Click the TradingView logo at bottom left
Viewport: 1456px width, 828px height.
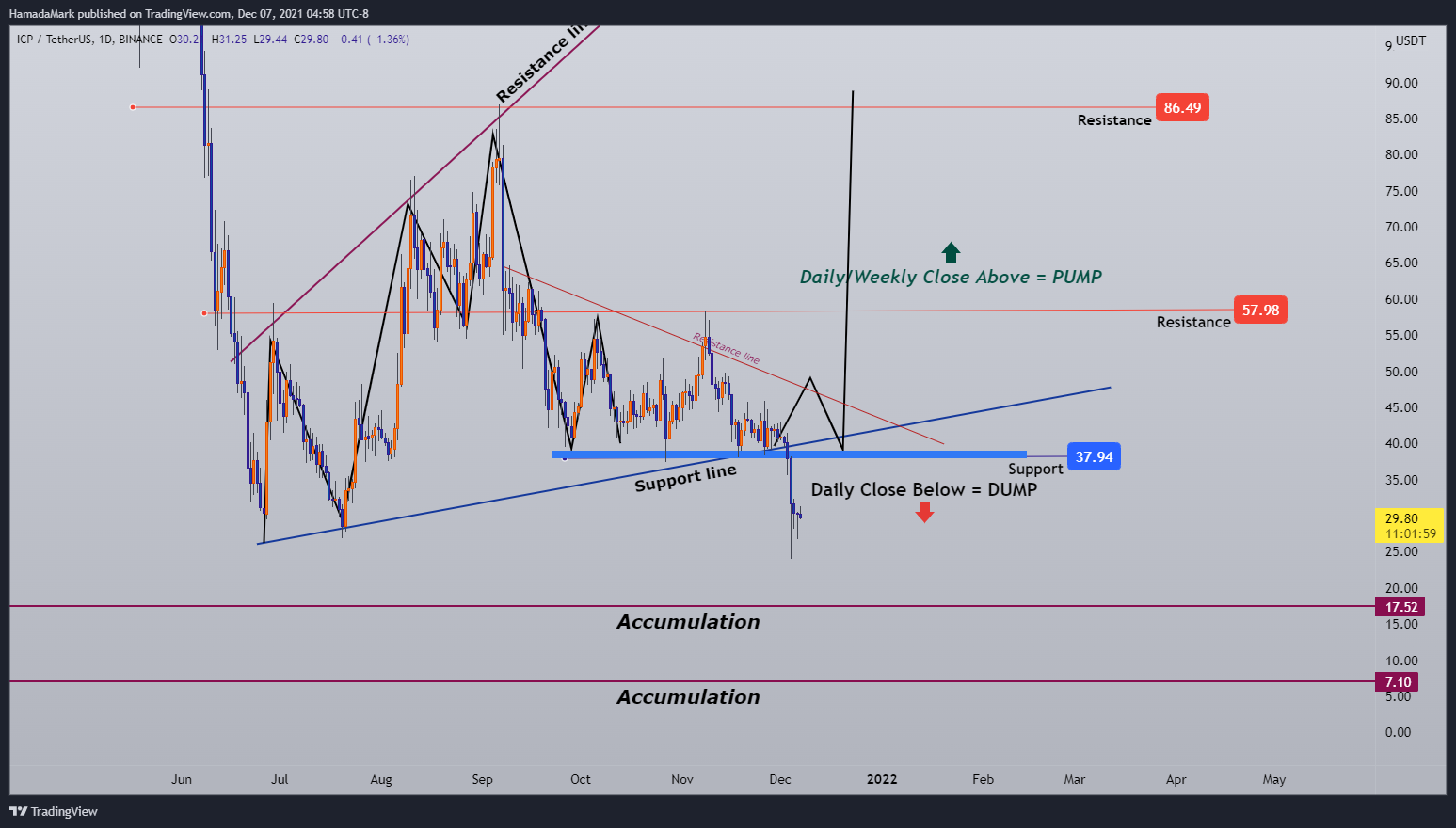(54, 811)
